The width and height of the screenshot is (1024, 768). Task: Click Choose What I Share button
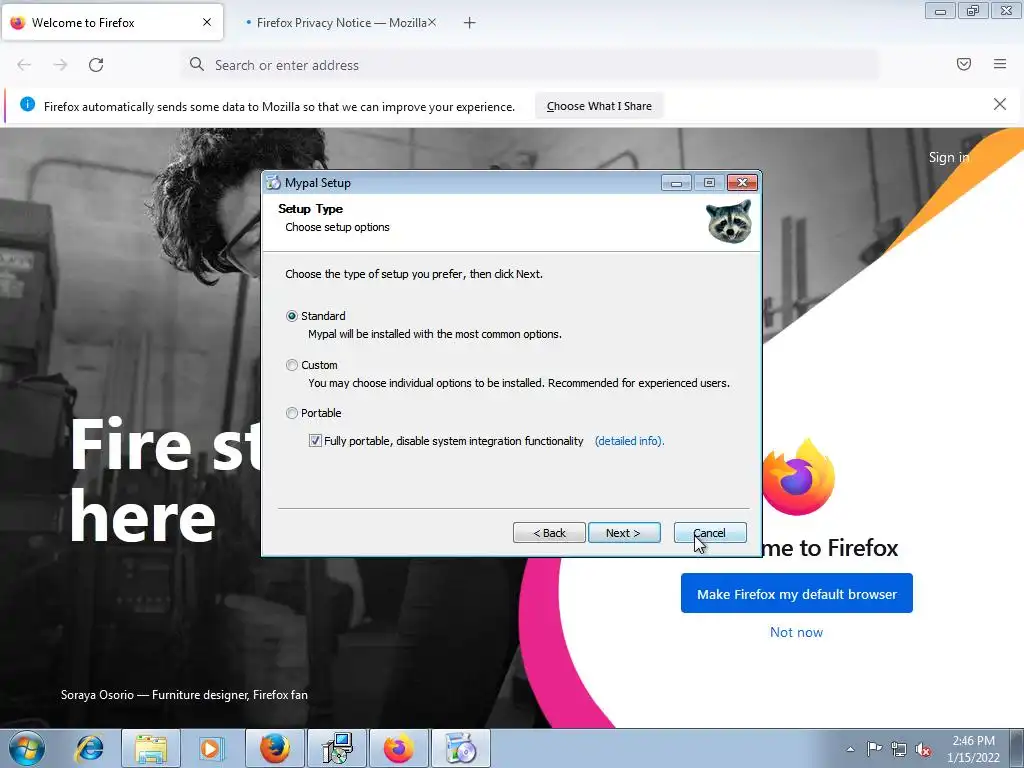(x=599, y=106)
